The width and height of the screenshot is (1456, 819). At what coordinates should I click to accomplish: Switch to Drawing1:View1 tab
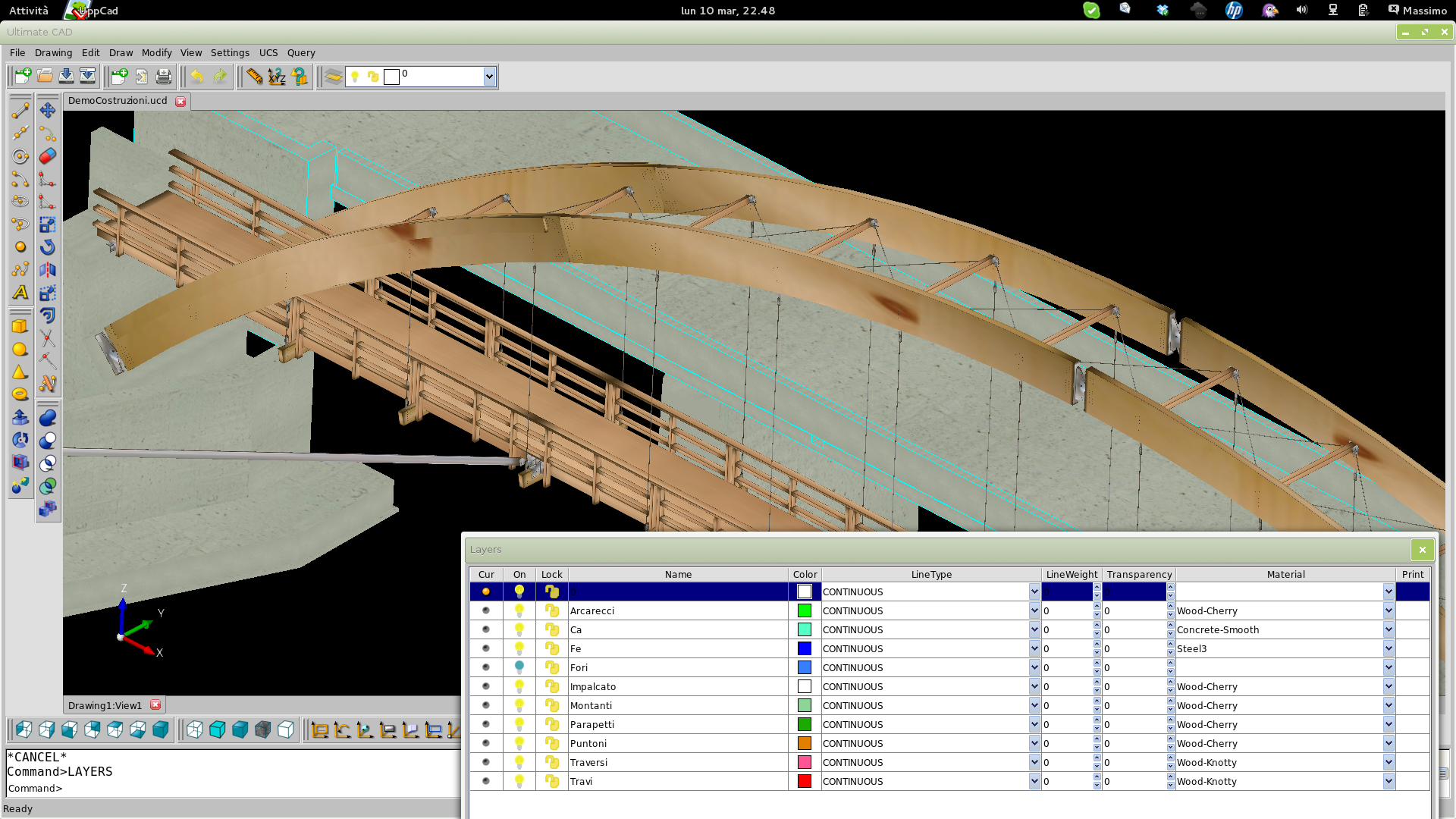(105, 705)
